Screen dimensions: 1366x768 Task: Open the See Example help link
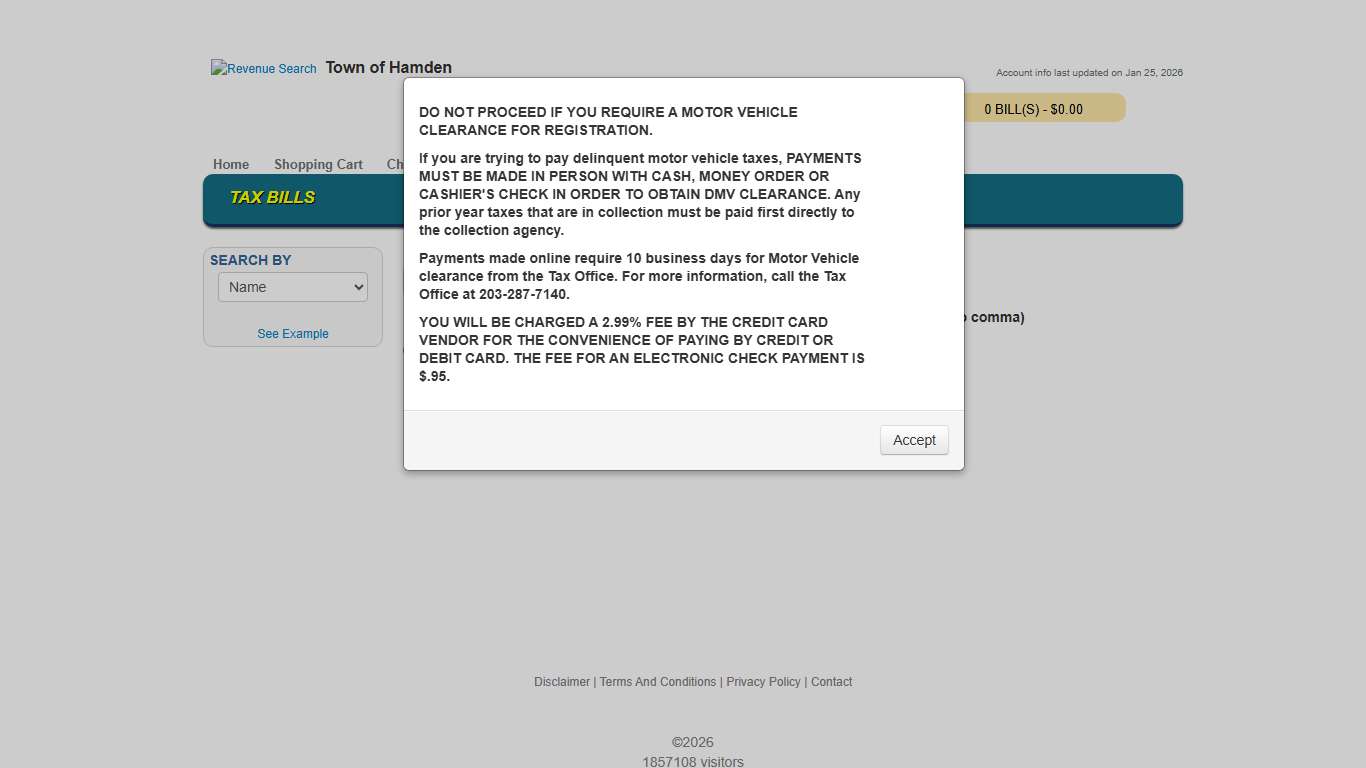[x=292, y=333]
